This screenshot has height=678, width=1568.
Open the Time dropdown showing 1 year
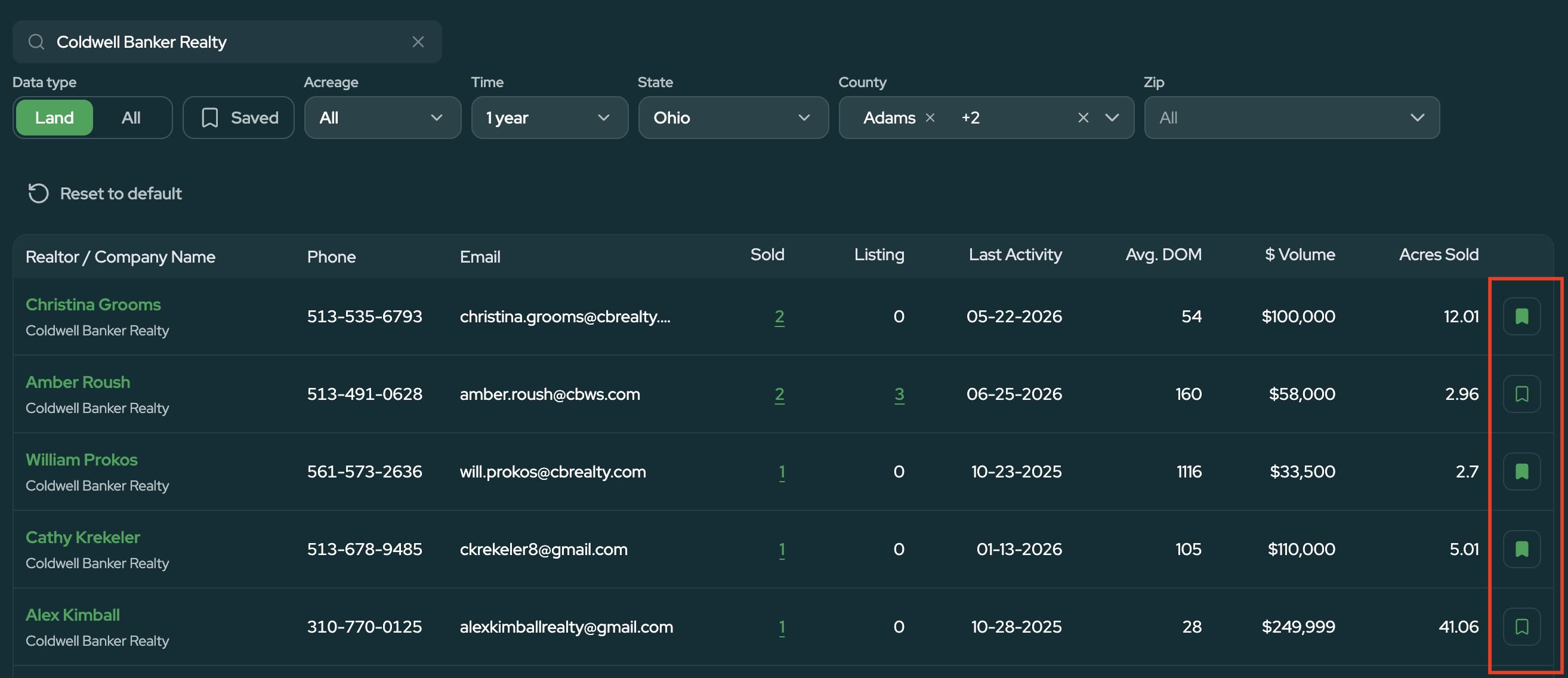(550, 118)
